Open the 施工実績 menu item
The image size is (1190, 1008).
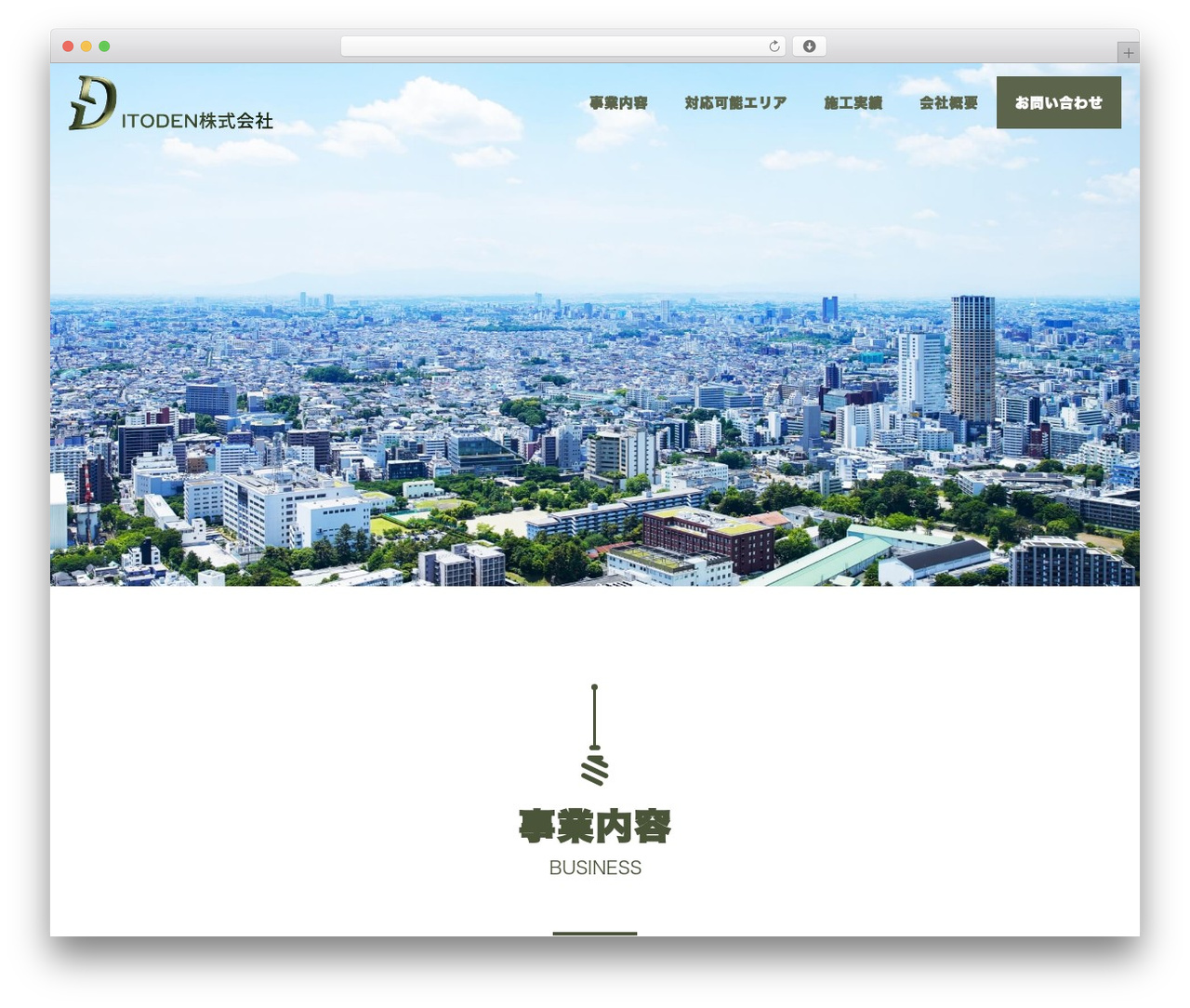click(853, 103)
